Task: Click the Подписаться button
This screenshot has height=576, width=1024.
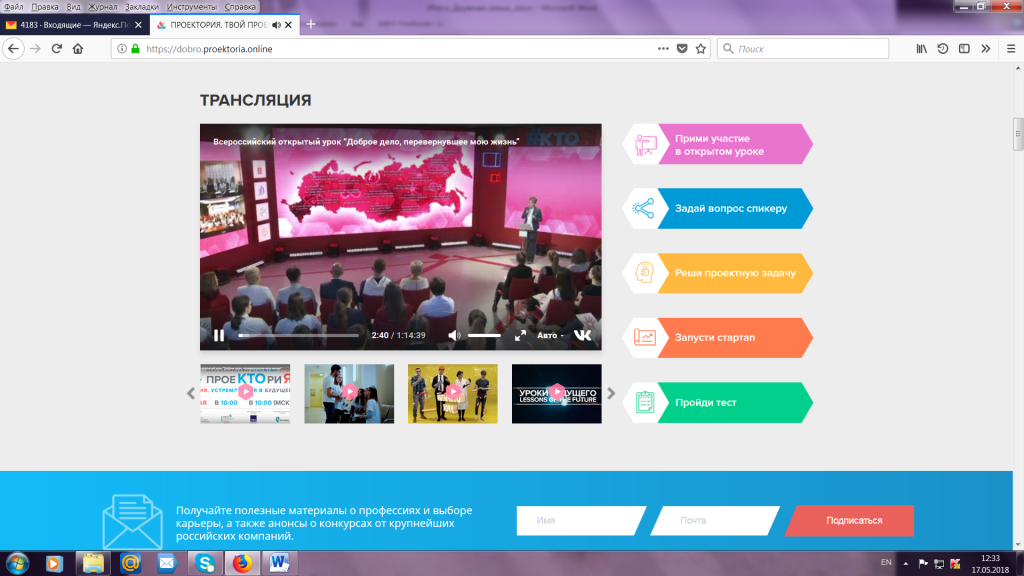Action: [850, 520]
